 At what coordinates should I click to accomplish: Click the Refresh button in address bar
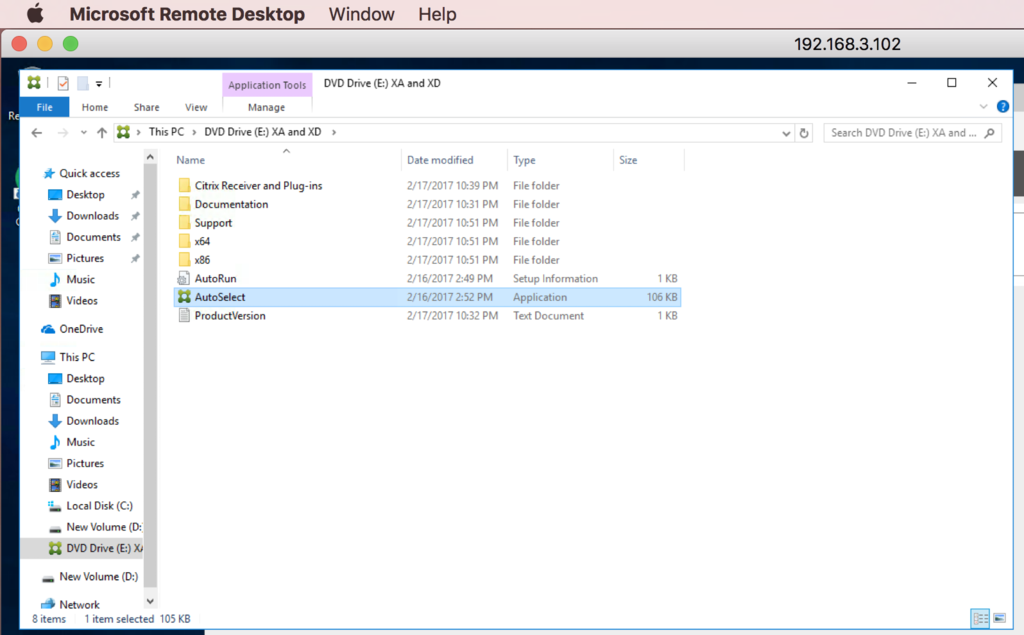(x=804, y=133)
